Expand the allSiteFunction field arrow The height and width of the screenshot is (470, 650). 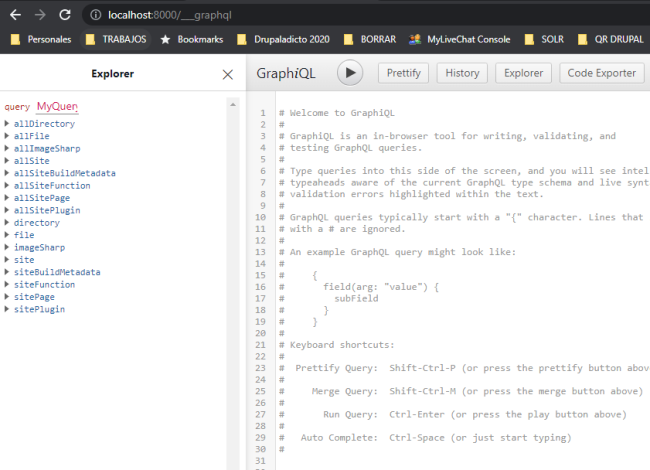click(x=7, y=185)
